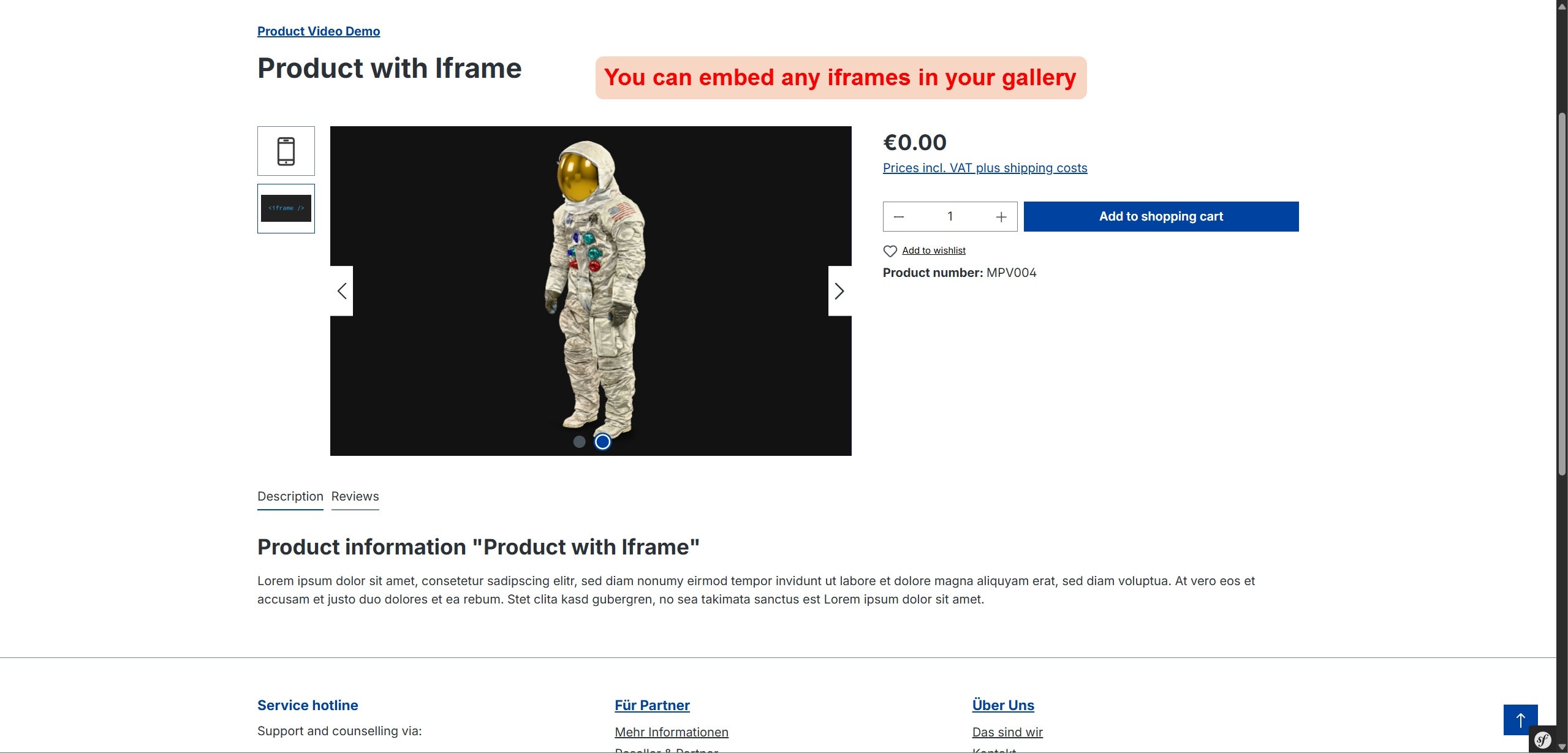Viewport: 1568px width, 753px height.
Task: Add product to shopping cart
Action: pos(1161,216)
